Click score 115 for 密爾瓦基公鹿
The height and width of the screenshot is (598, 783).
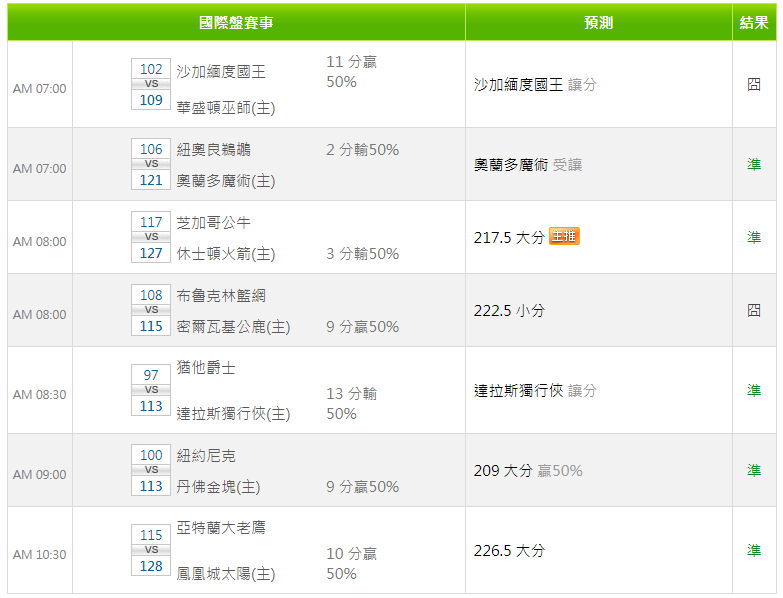pos(151,326)
